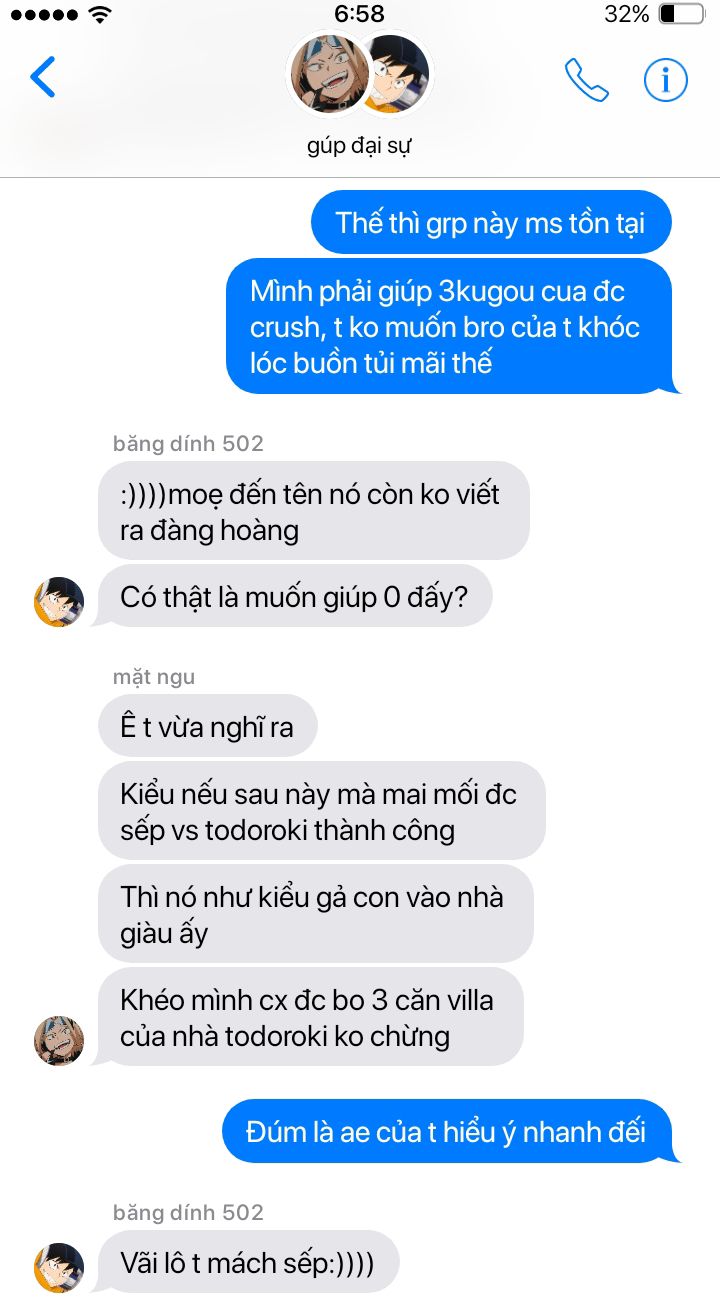This screenshot has width=720, height=1313.
Task: Tap the avatar beside 'Có thật là muốn giúp'
Action: point(59,602)
